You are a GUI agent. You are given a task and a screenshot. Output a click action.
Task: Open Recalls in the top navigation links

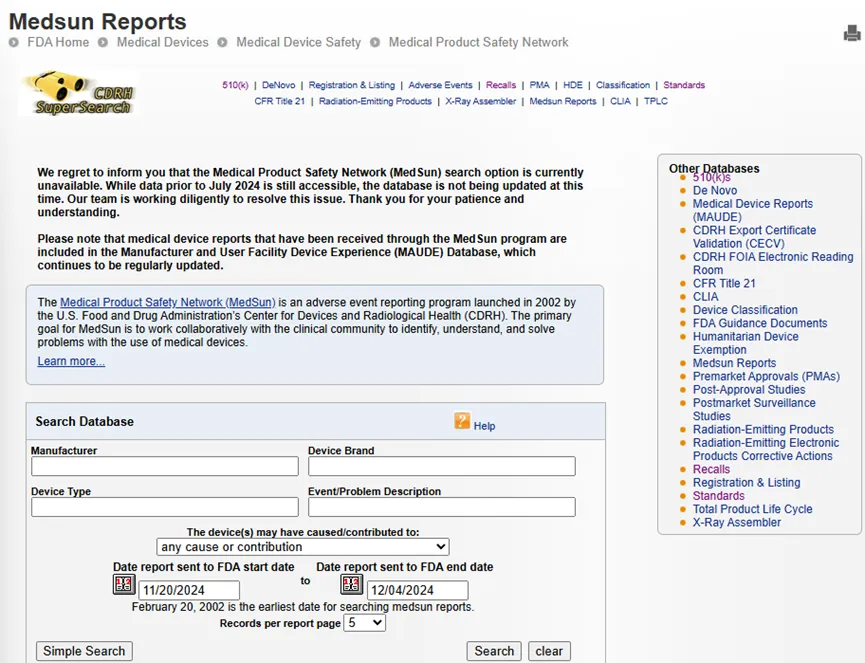(501, 85)
